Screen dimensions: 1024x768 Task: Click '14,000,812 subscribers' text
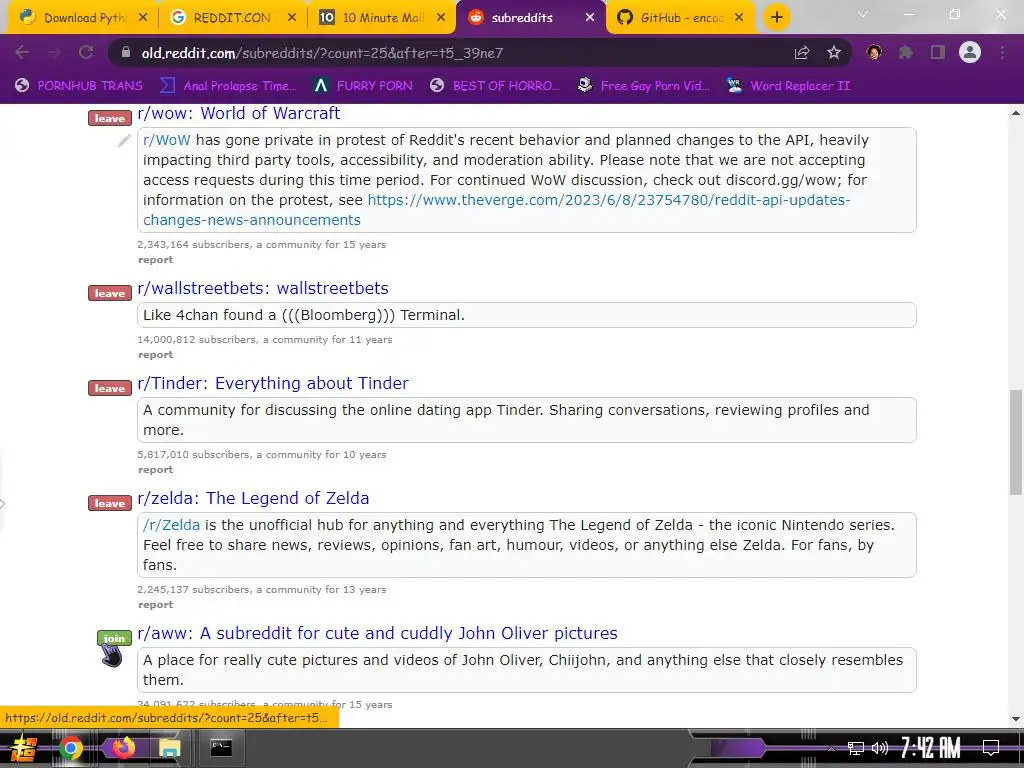click(197, 340)
